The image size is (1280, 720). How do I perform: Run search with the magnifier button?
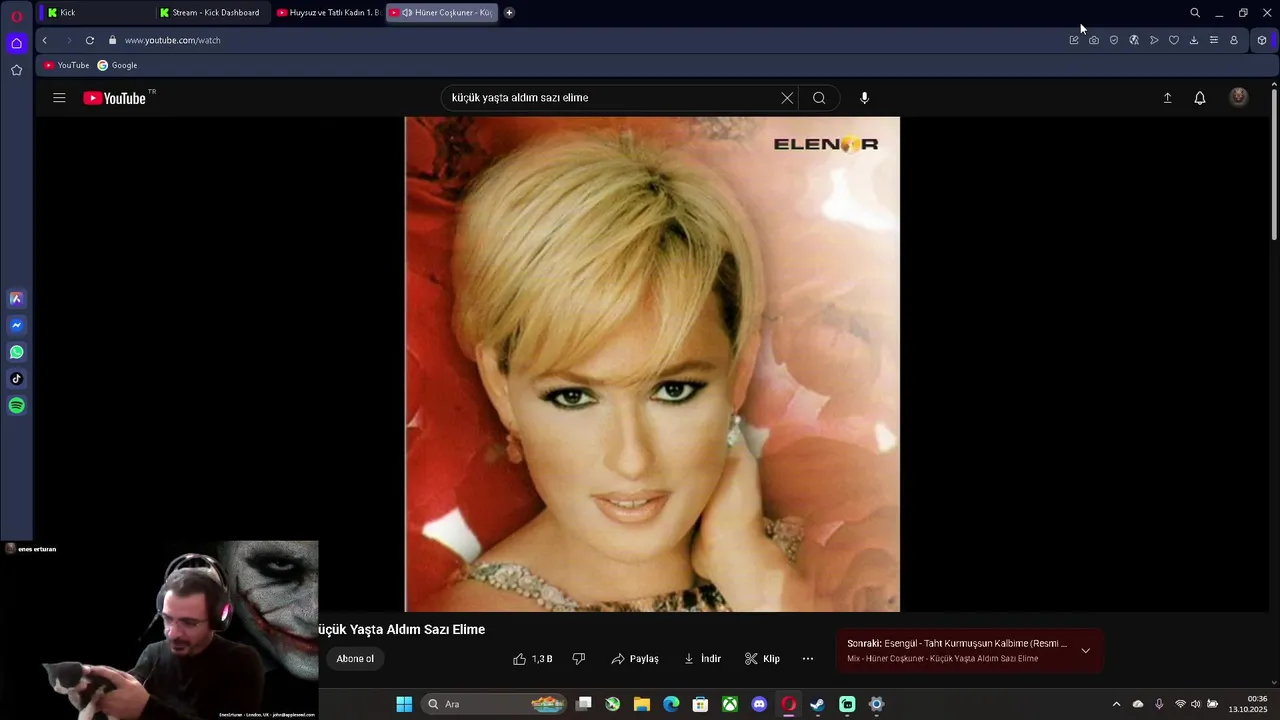[819, 98]
